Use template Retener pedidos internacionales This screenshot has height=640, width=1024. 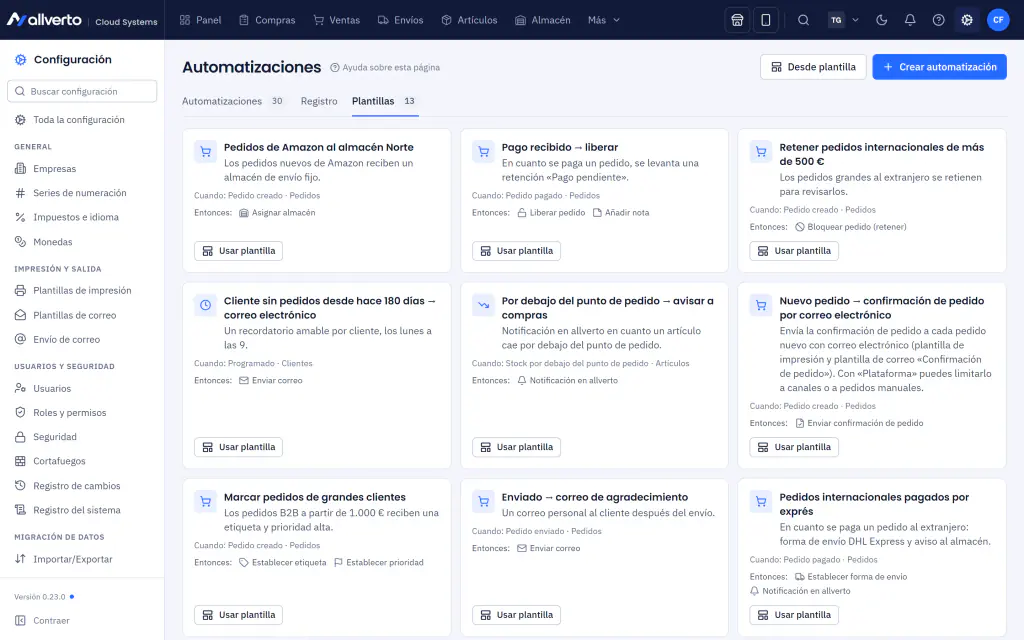(x=794, y=251)
